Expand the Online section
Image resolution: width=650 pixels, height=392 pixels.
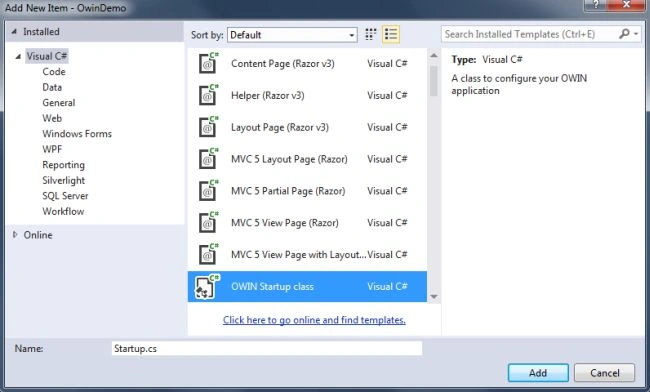(15, 235)
